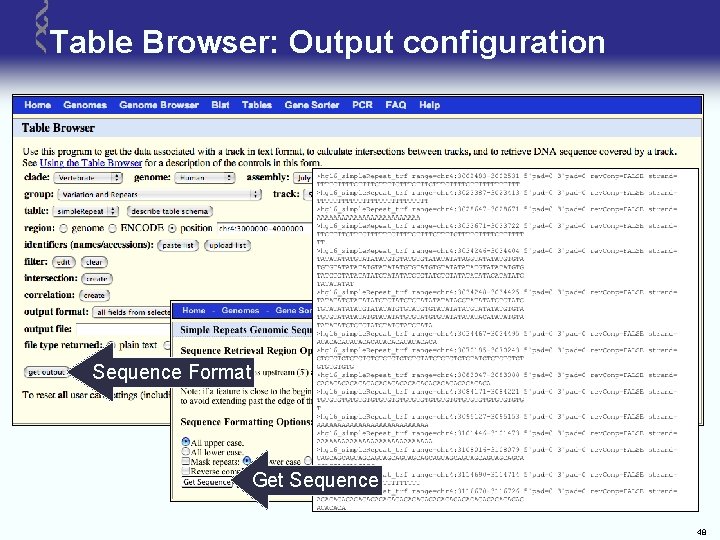Click the Get Sequence button
The height and width of the screenshot is (540, 720).
tap(207, 482)
